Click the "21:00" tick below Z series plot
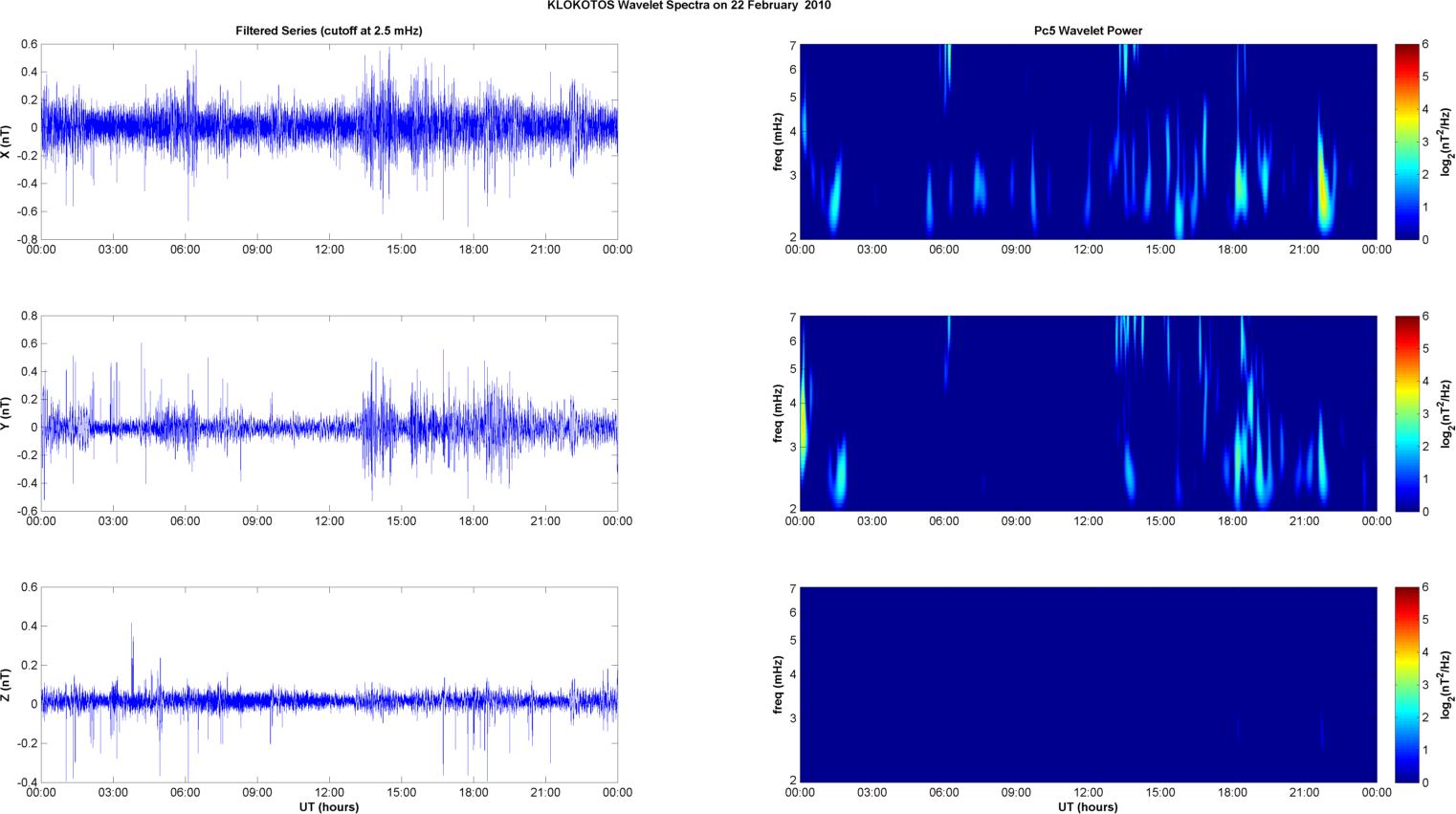 click(545, 793)
